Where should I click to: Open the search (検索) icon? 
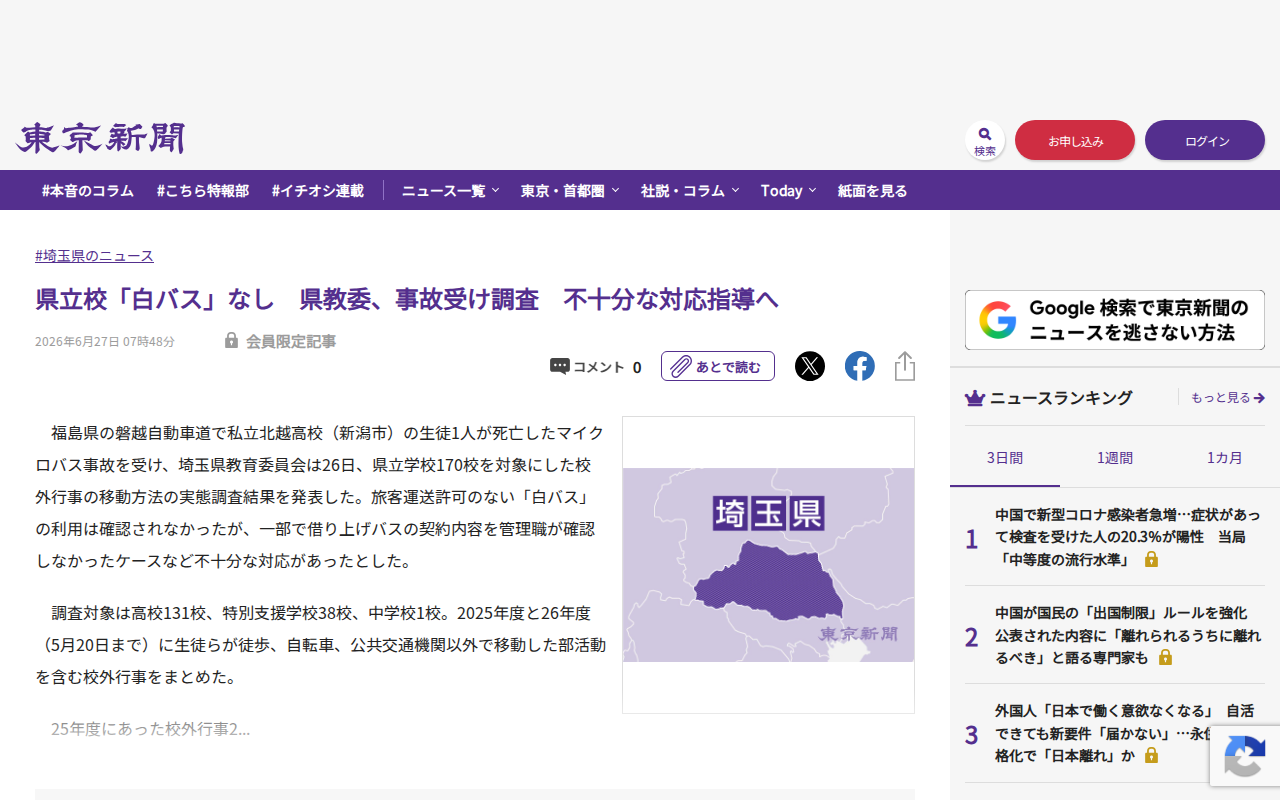[985, 140]
